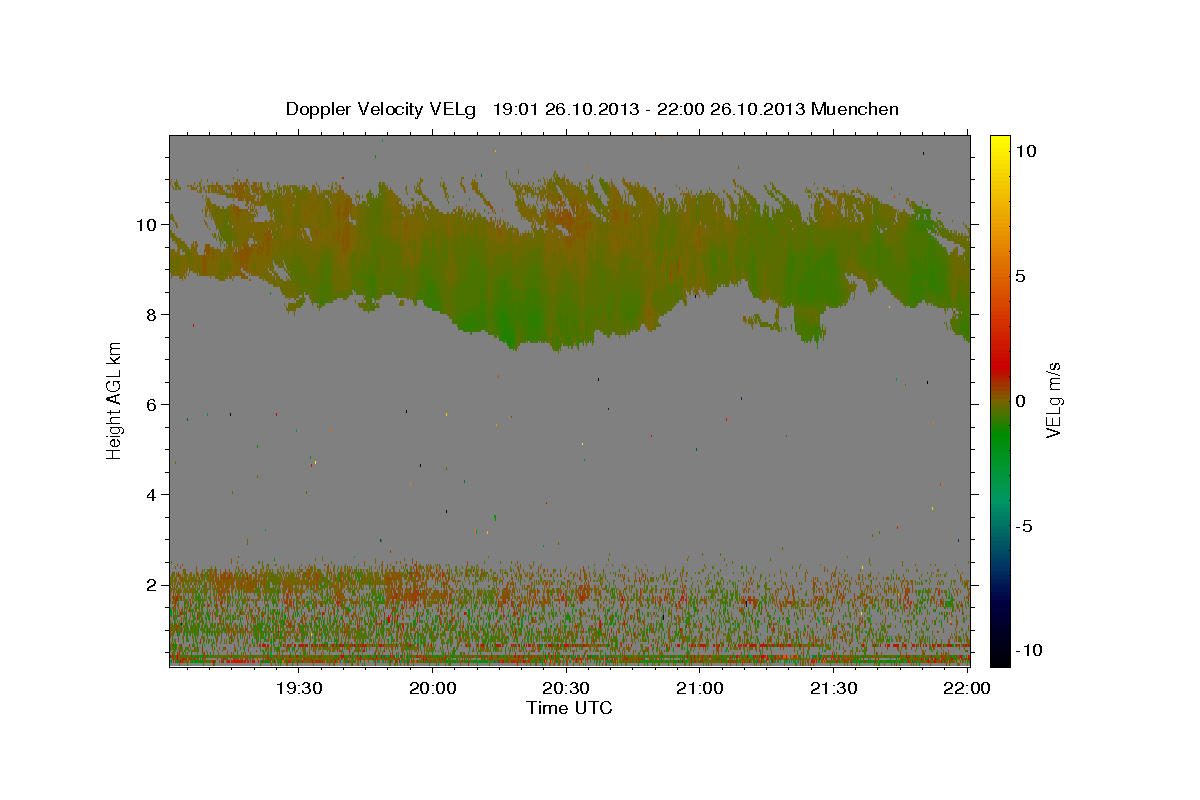This screenshot has width=1200, height=800.
Task: Click the 'Time UTC' axis label
Action: coord(569,708)
